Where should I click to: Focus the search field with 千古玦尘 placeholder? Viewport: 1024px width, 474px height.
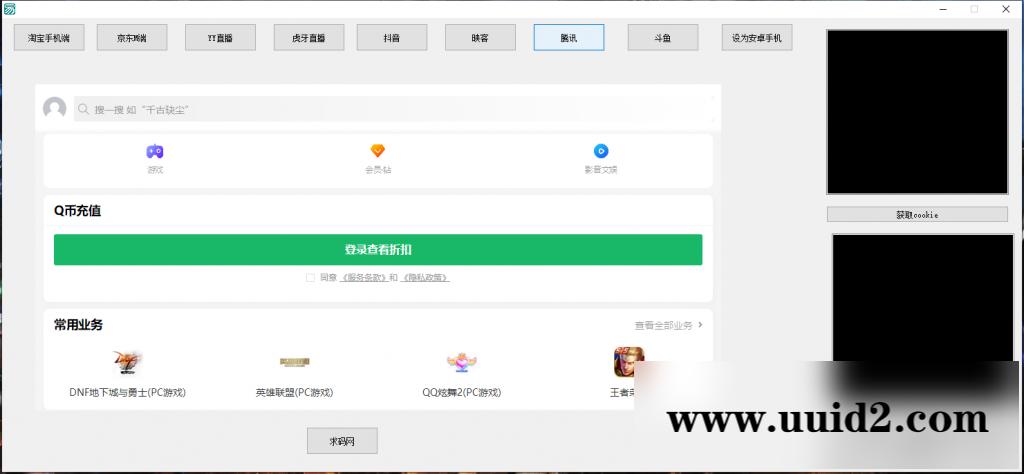tap(393, 109)
